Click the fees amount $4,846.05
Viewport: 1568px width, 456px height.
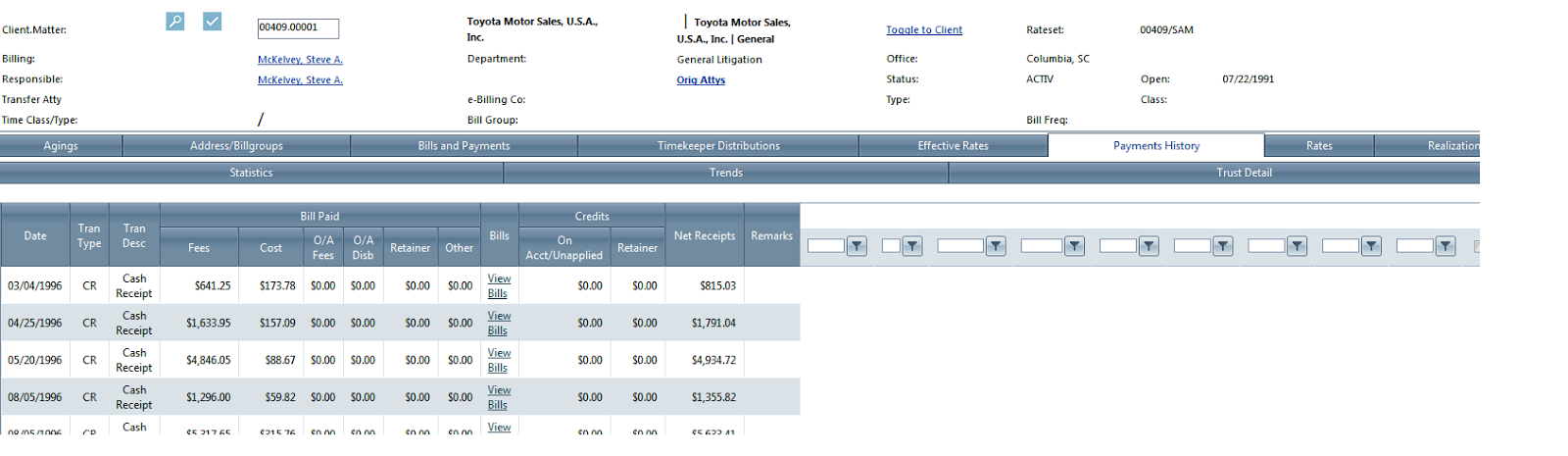pos(209,361)
